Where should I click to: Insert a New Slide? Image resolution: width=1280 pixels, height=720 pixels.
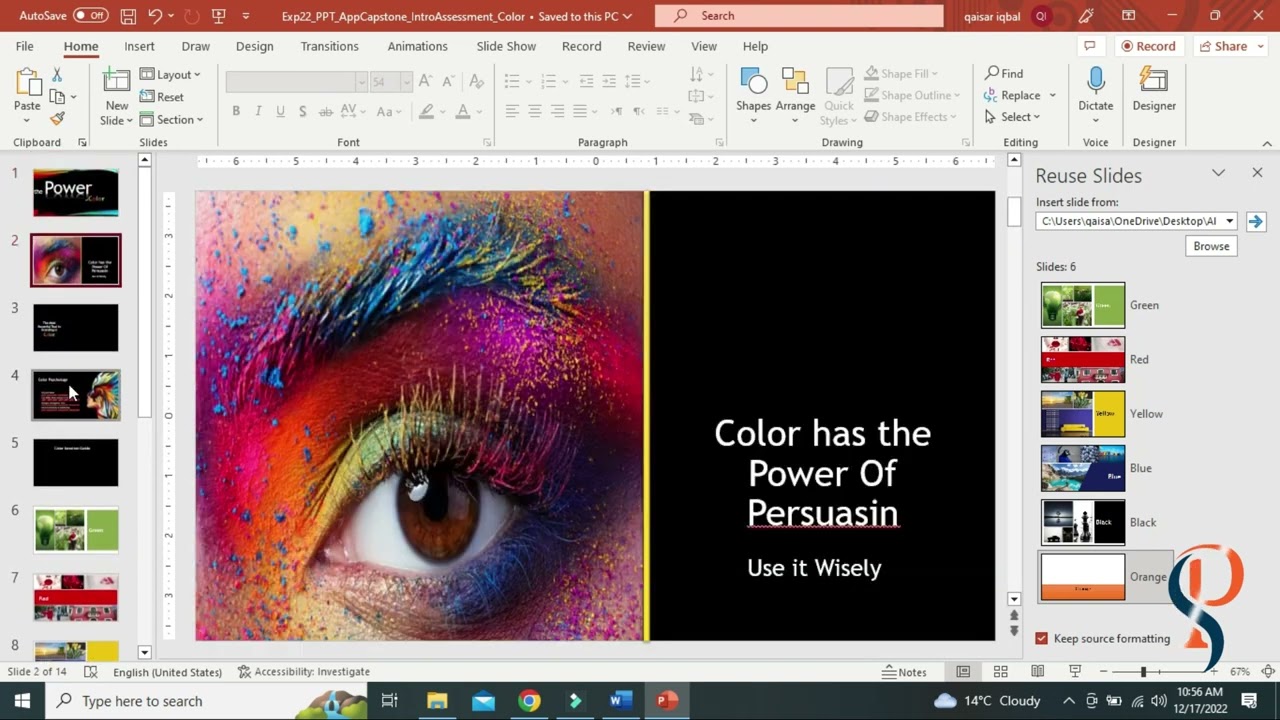click(x=116, y=96)
